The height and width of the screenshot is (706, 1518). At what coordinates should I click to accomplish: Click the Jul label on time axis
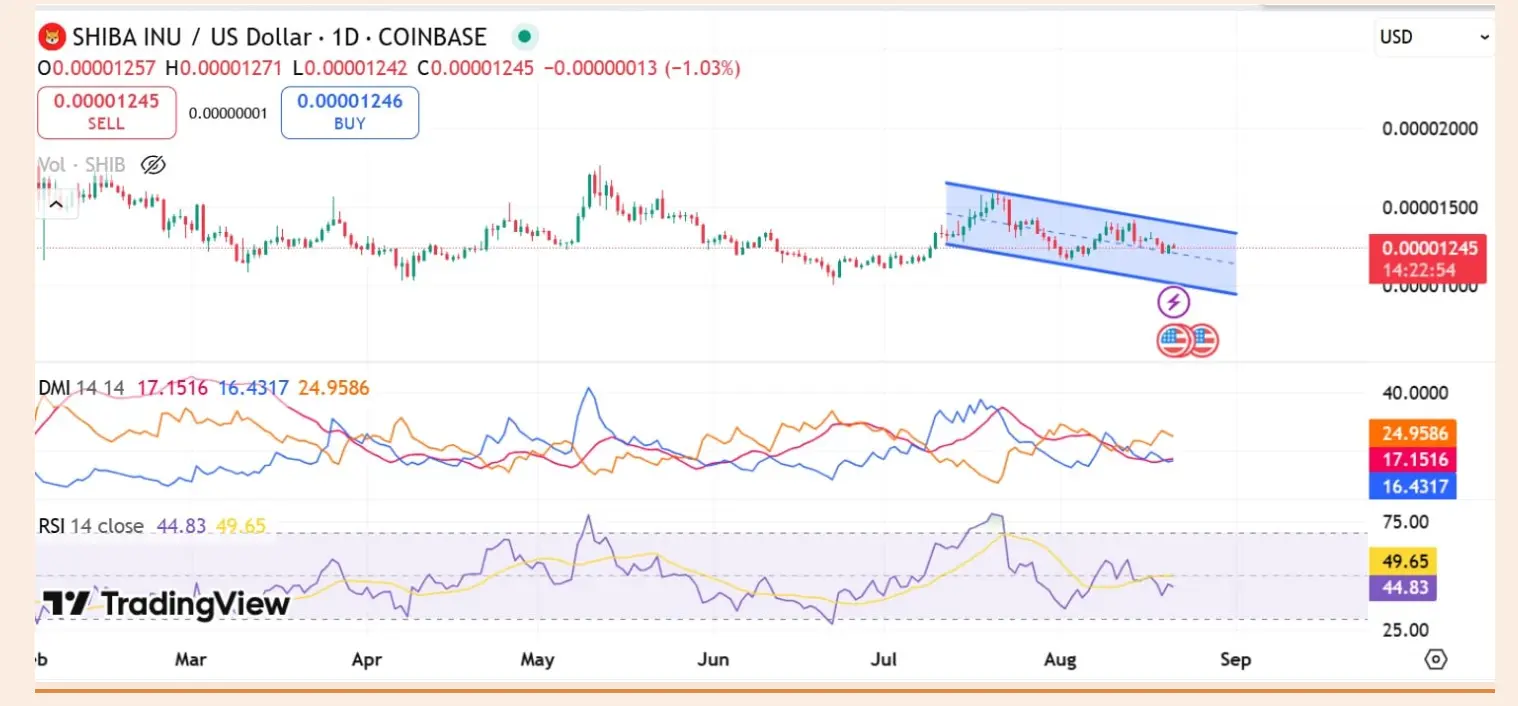click(886, 660)
